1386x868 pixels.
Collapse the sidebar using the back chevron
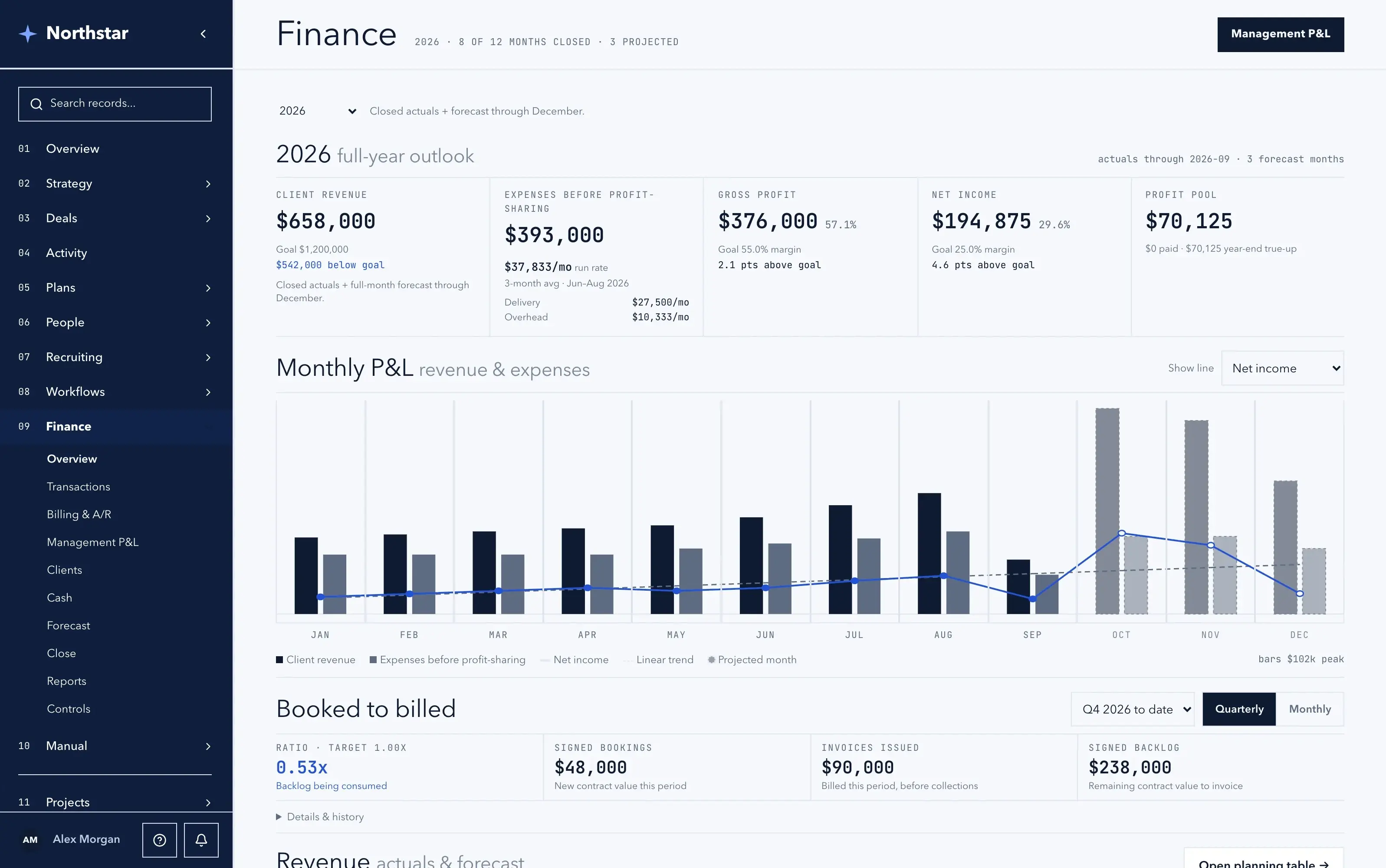tap(203, 34)
